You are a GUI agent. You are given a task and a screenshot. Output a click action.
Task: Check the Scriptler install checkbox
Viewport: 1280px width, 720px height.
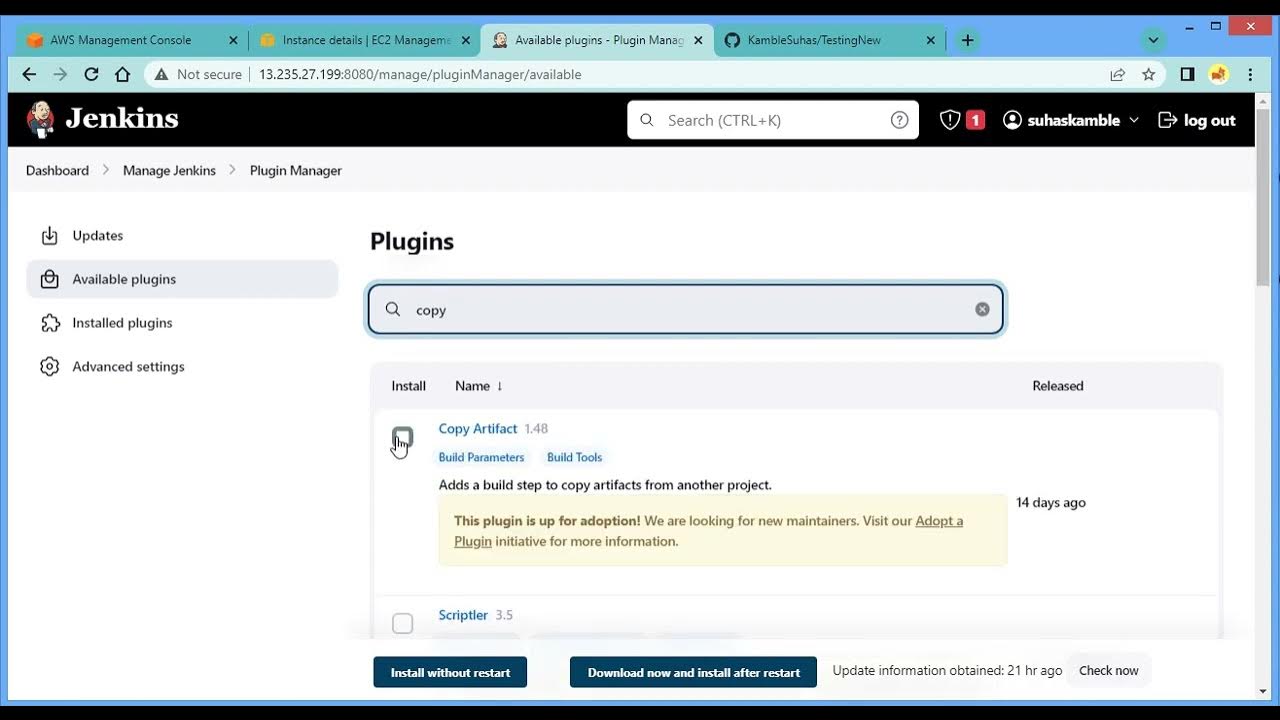pyautogui.click(x=402, y=623)
